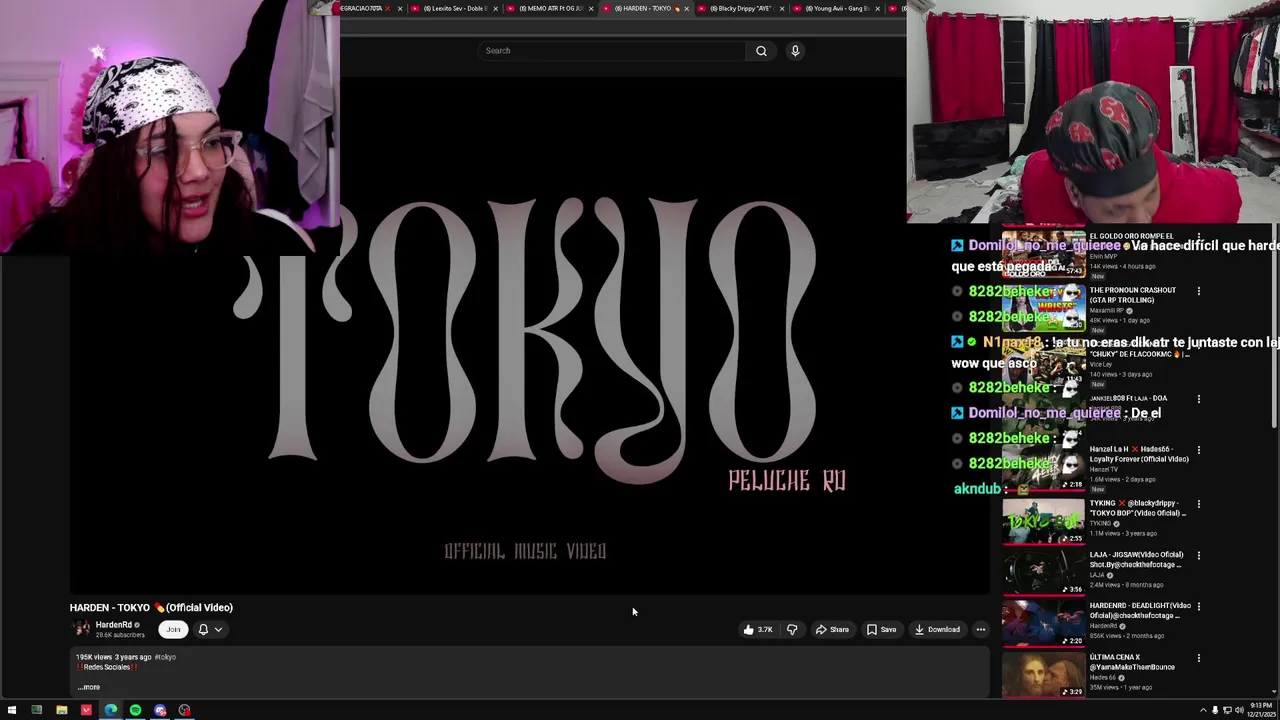
Task: Switch to the MEMO ATR Ft OG browser tab
Action: 550,8
